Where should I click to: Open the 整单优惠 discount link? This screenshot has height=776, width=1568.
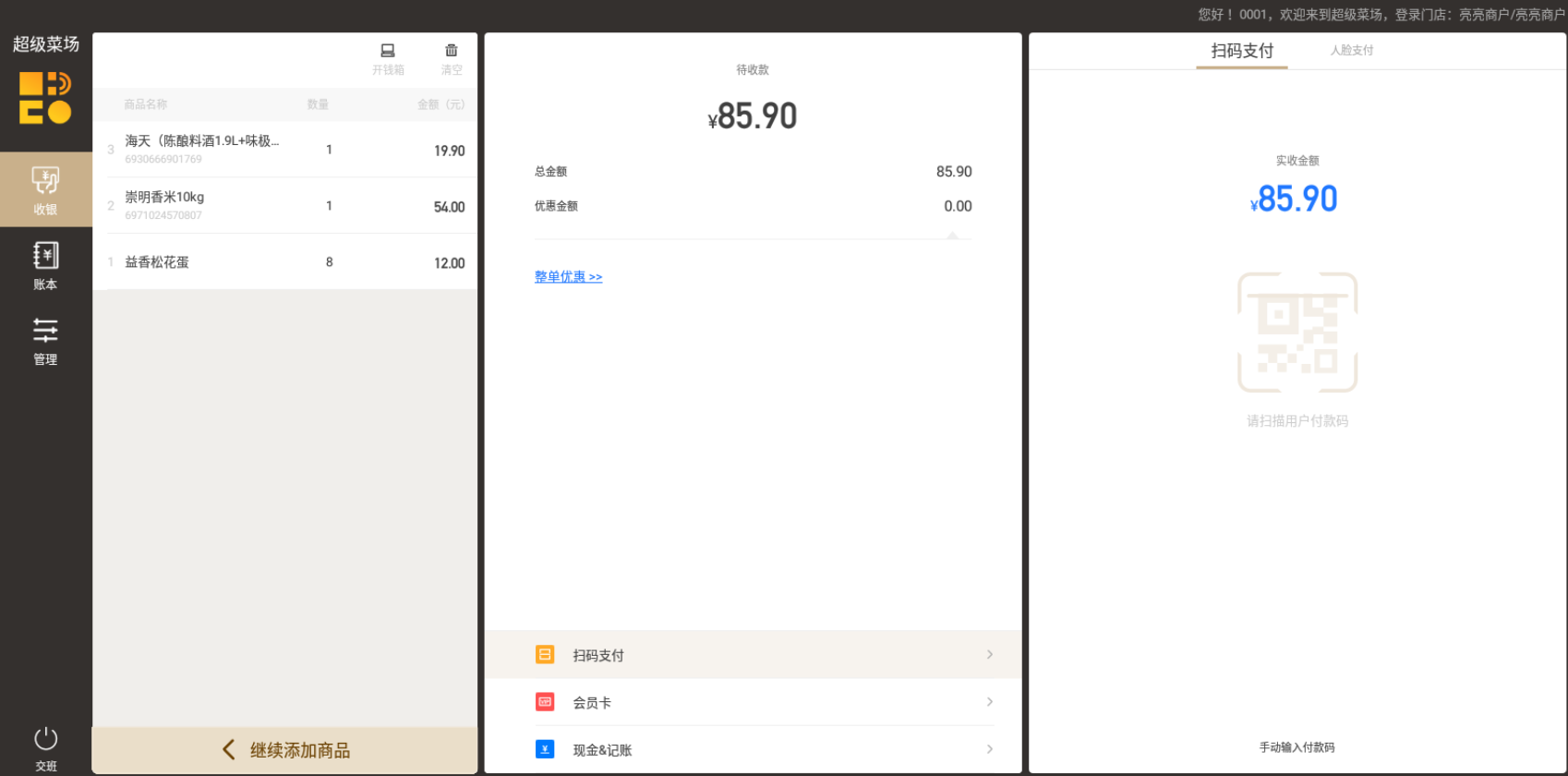(568, 276)
